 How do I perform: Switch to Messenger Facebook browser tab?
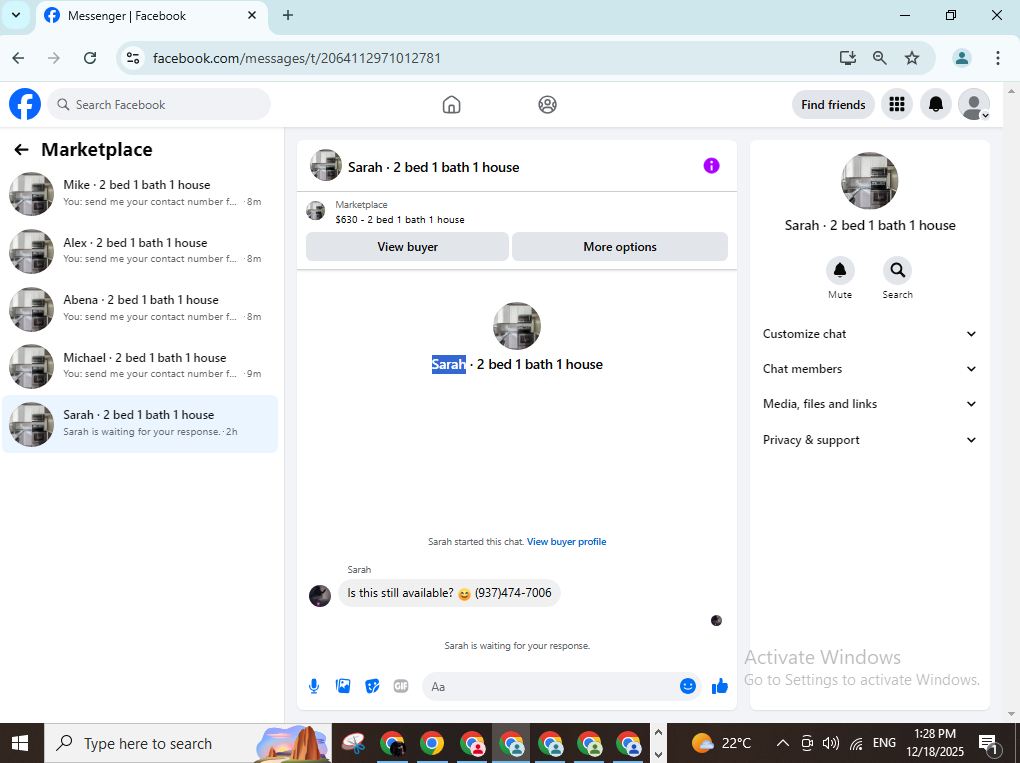[x=151, y=16]
